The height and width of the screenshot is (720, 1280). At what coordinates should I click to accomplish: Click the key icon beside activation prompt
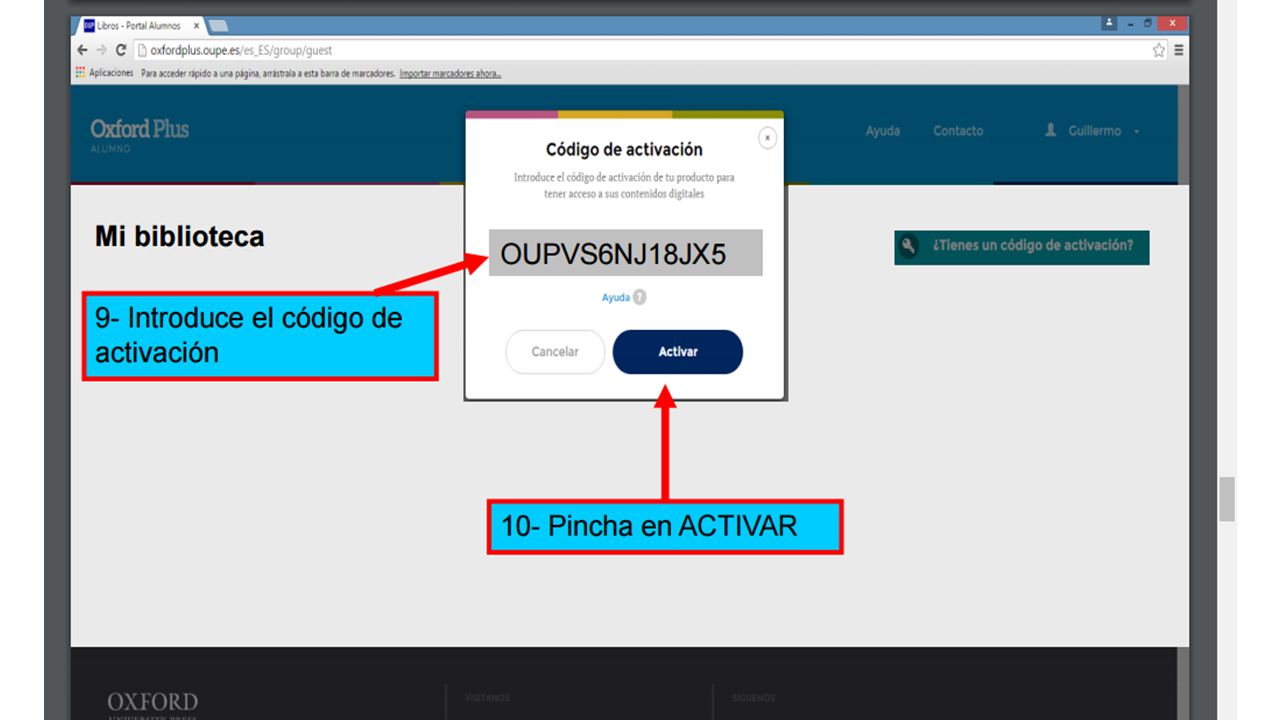pyautogui.click(x=908, y=246)
